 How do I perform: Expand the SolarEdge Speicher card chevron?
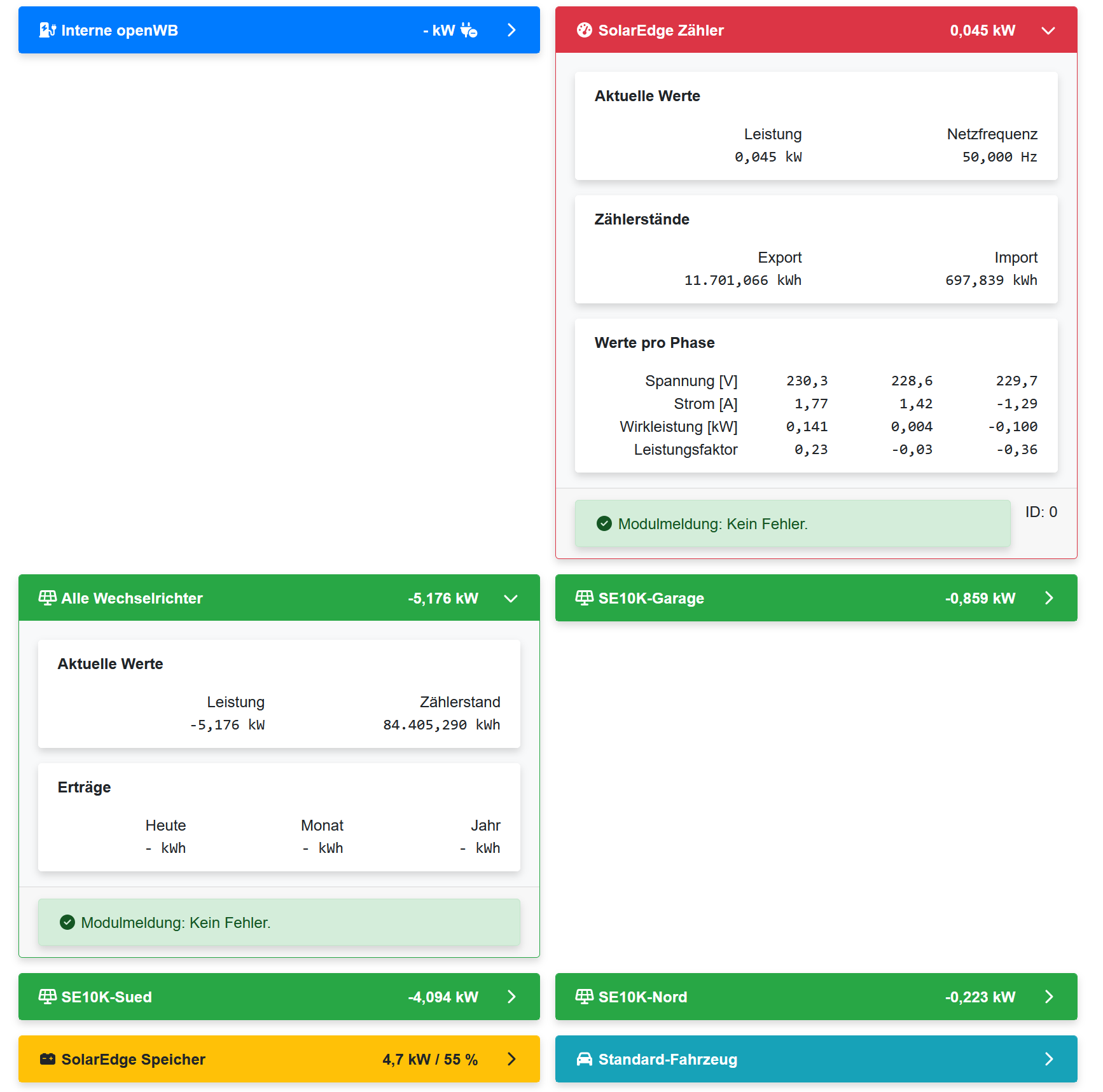point(511,1059)
